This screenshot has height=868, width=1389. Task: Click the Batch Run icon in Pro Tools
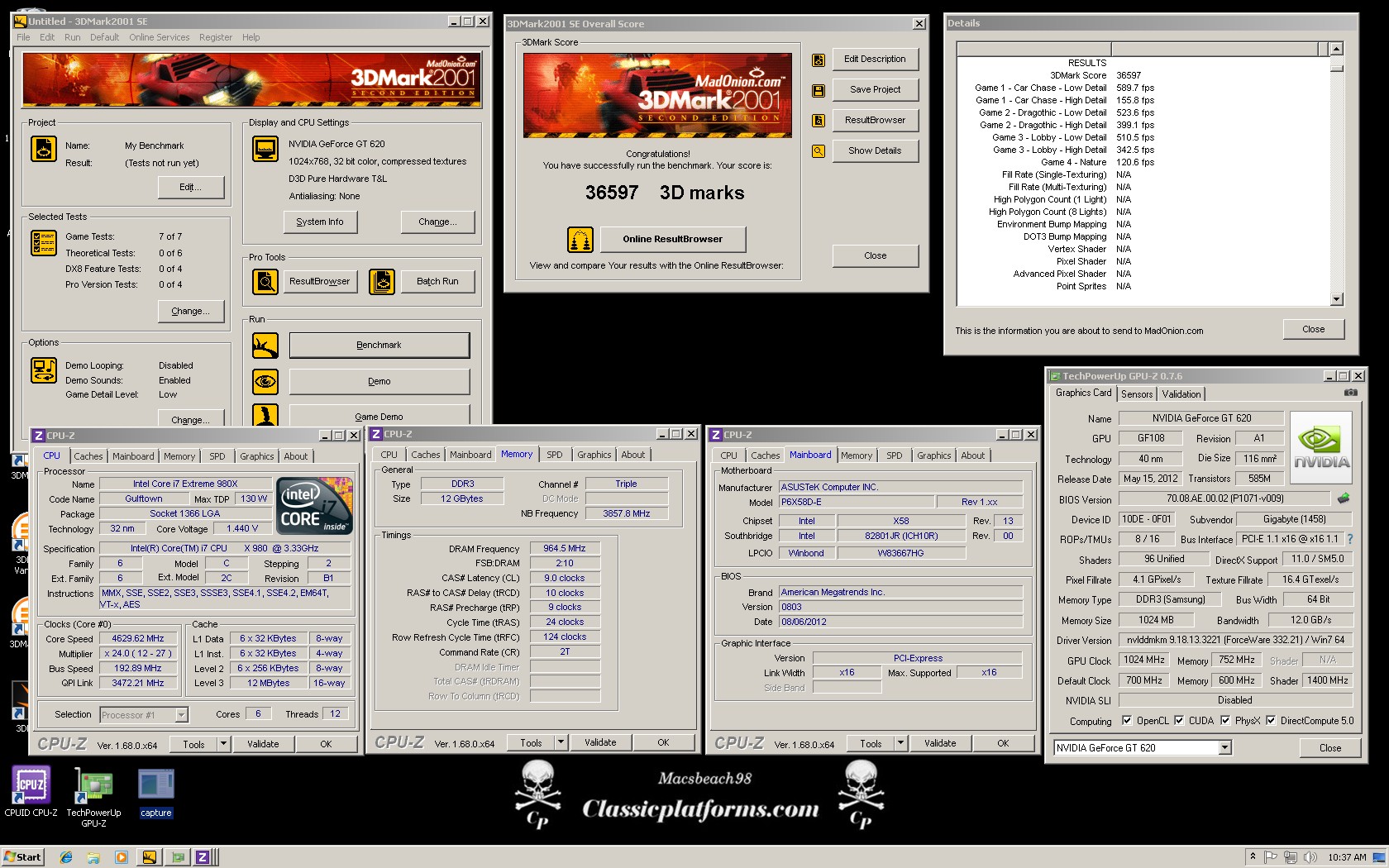(x=382, y=282)
